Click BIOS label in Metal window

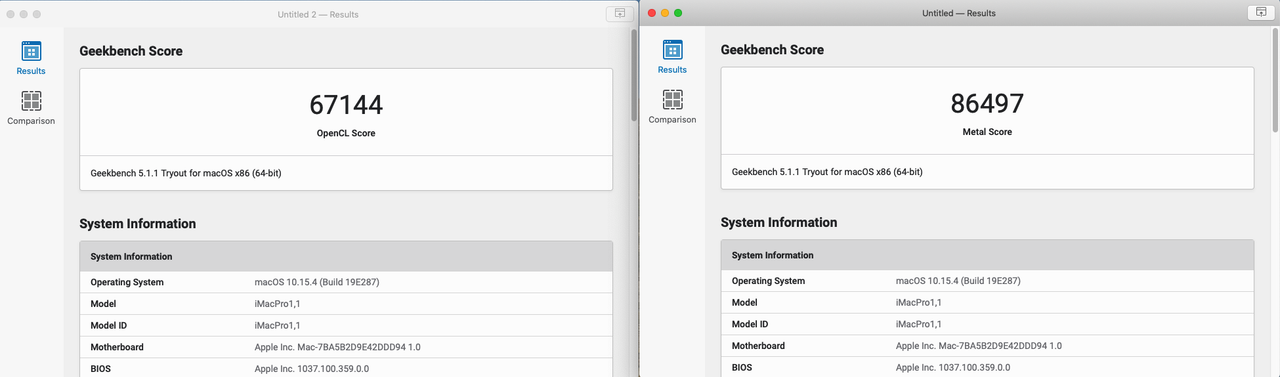tap(742, 367)
